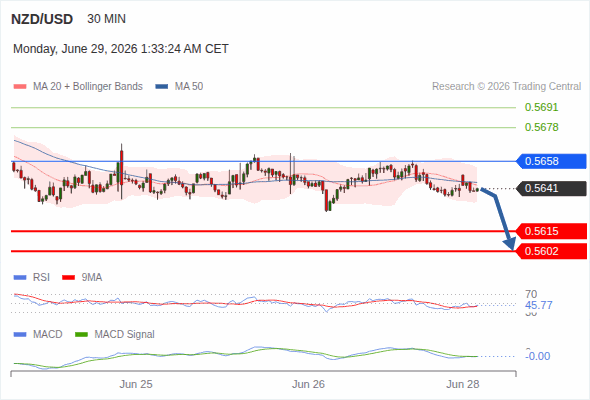Click the 30 MIN timeframe label
The image size is (590, 400).
click(x=106, y=19)
